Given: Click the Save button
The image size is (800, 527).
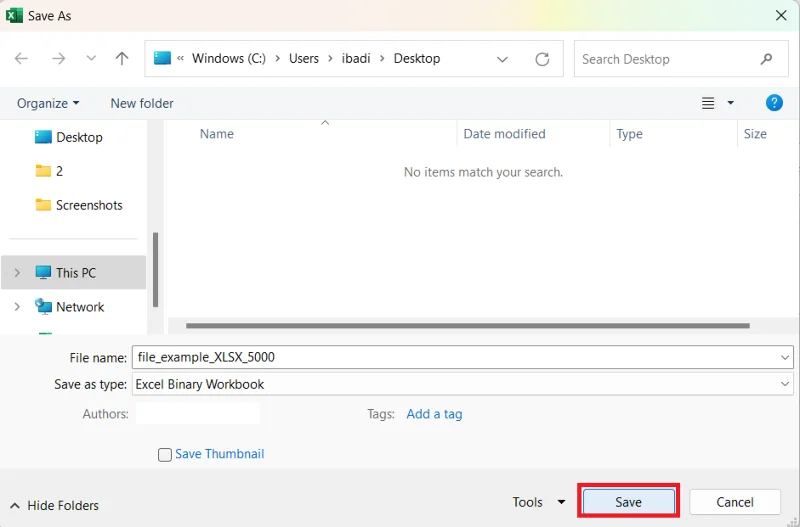Looking at the screenshot, I should pyautogui.click(x=628, y=502).
